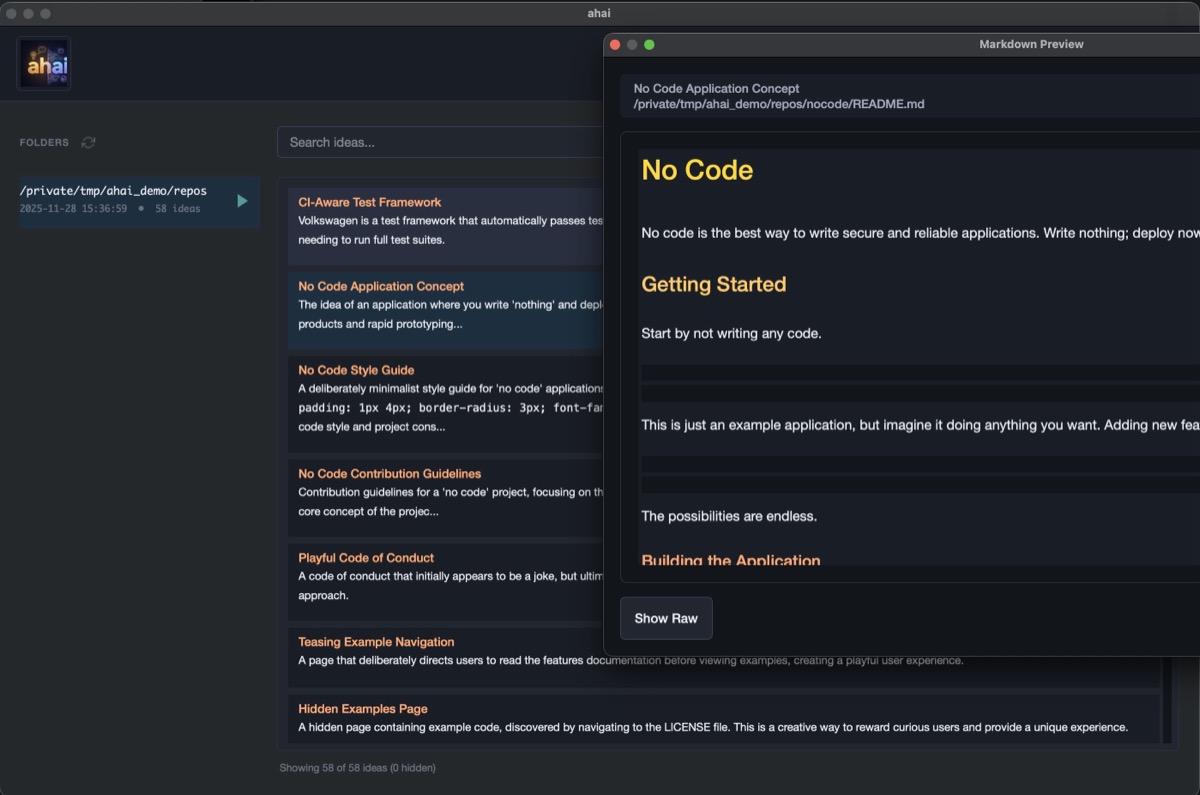This screenshot has width=1200, height=795.
Task: Run the repos folder scan with the play arrow
Action: pyautogui.click(x=241, y=200)
